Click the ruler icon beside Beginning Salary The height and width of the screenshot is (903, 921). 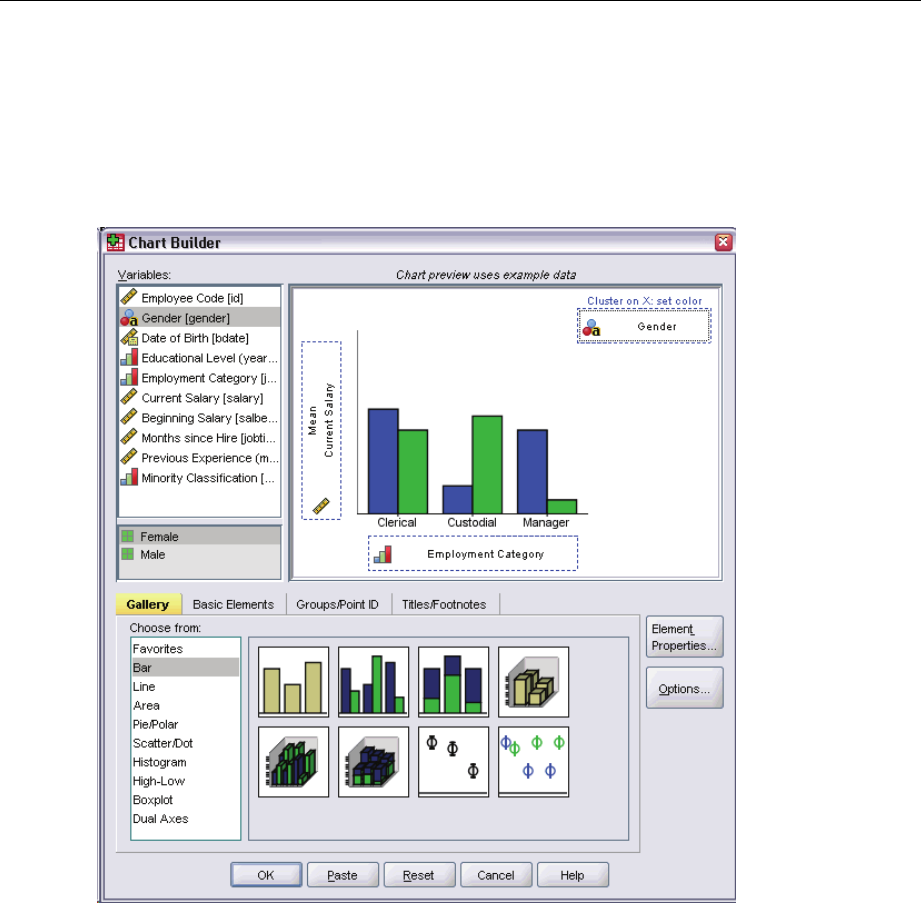(129, 417)
